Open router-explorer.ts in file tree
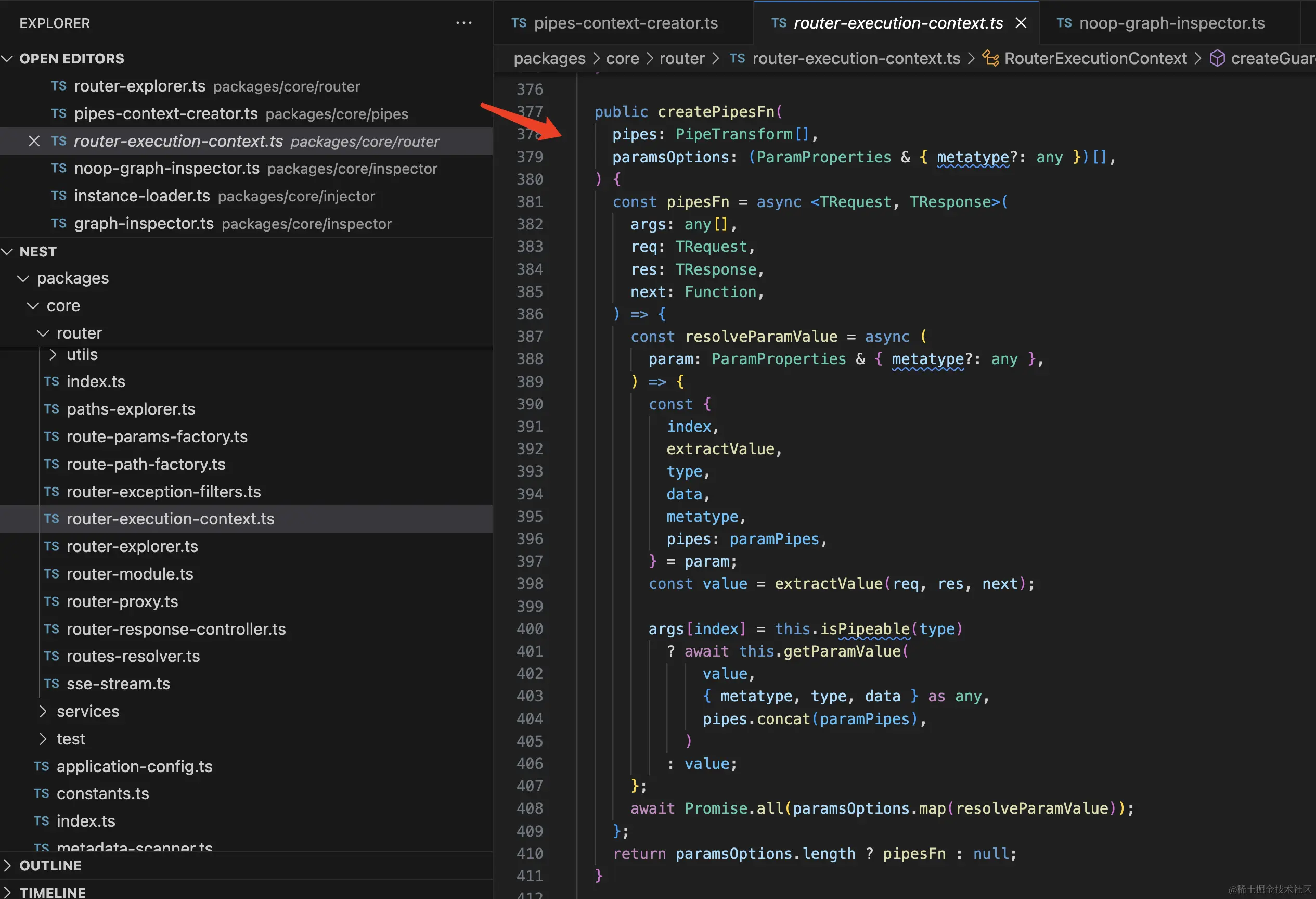This screenshot has height=899, width=1316. 247,547
